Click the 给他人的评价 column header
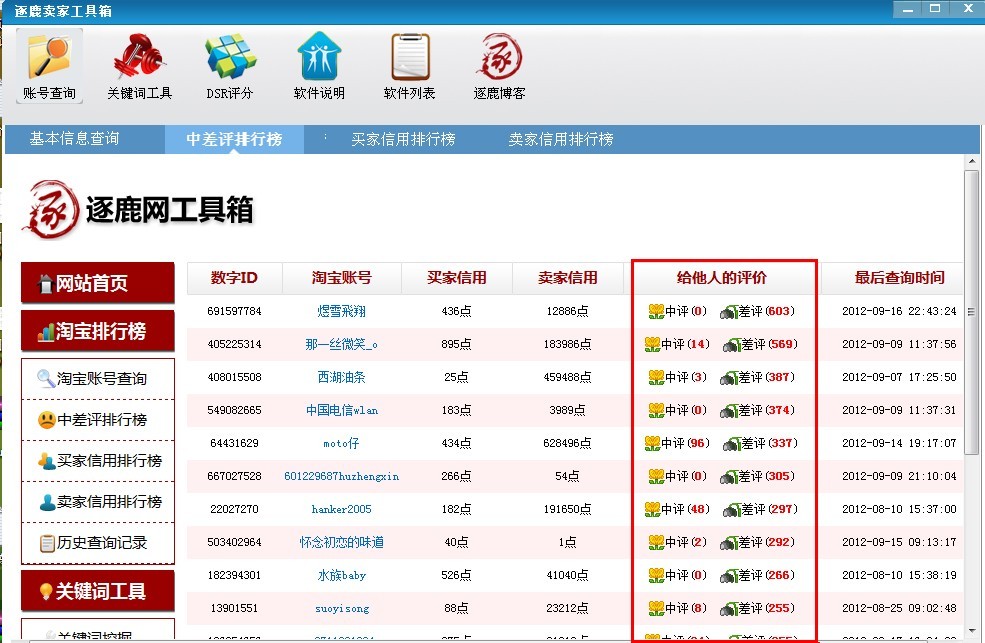The width and height of the screenshot is (985, 643). 722,278
